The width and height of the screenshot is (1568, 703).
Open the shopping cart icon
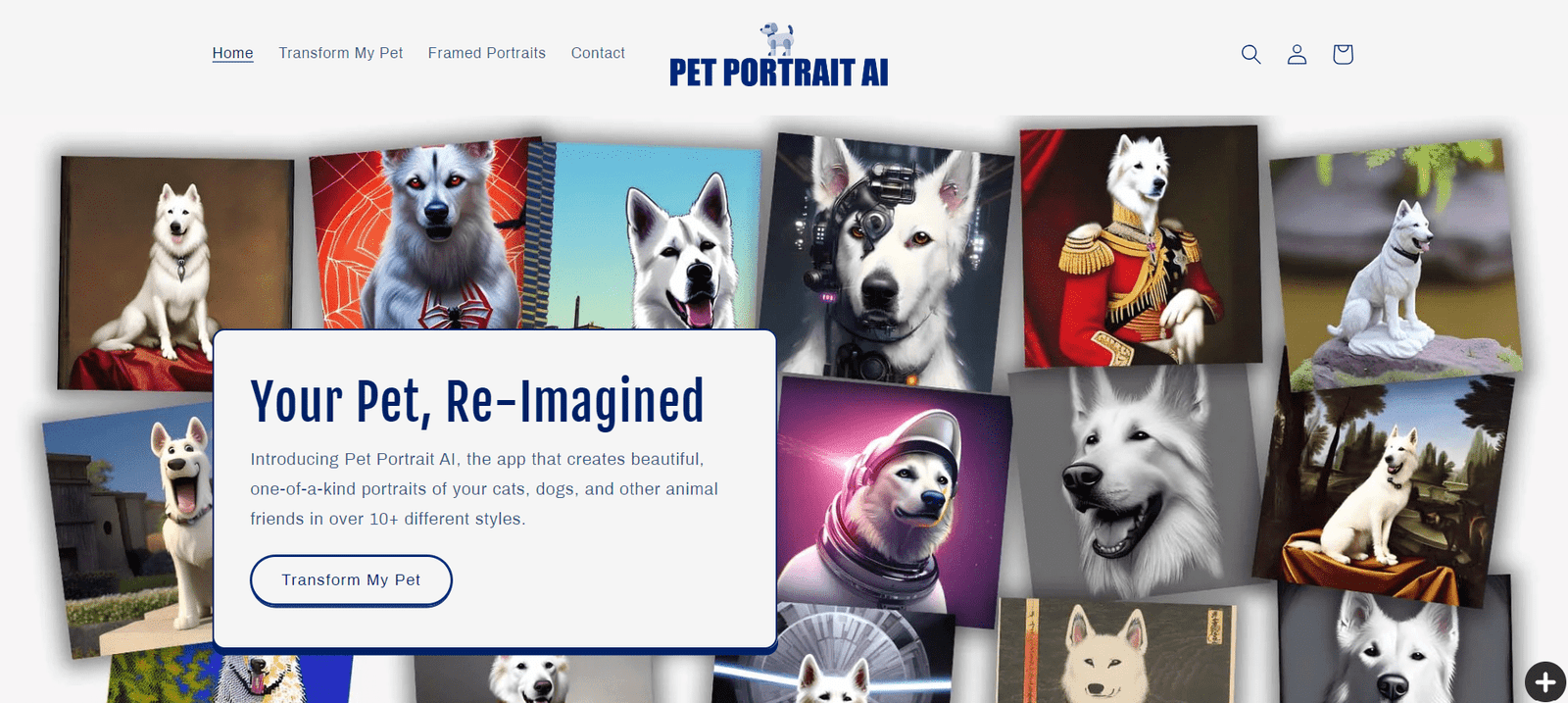pos(1343,54)
